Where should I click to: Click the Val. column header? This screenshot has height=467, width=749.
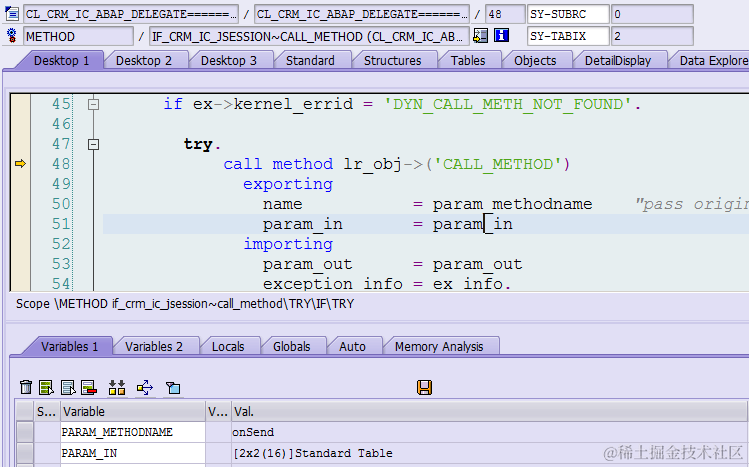(490, 412)
